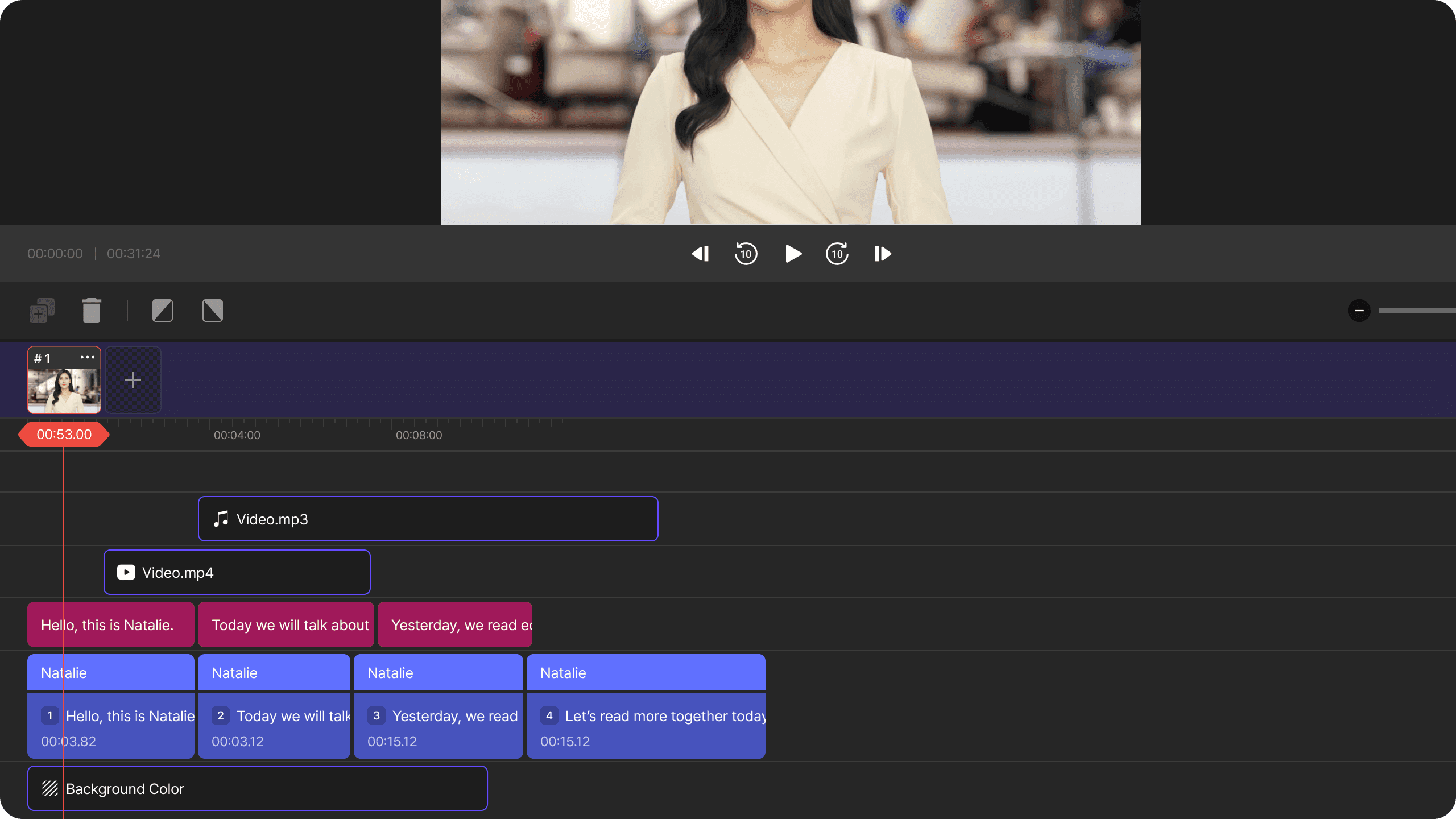Open scene #1 options via the ellipsis menu
1456x819 pixels.
pos(87,358)
